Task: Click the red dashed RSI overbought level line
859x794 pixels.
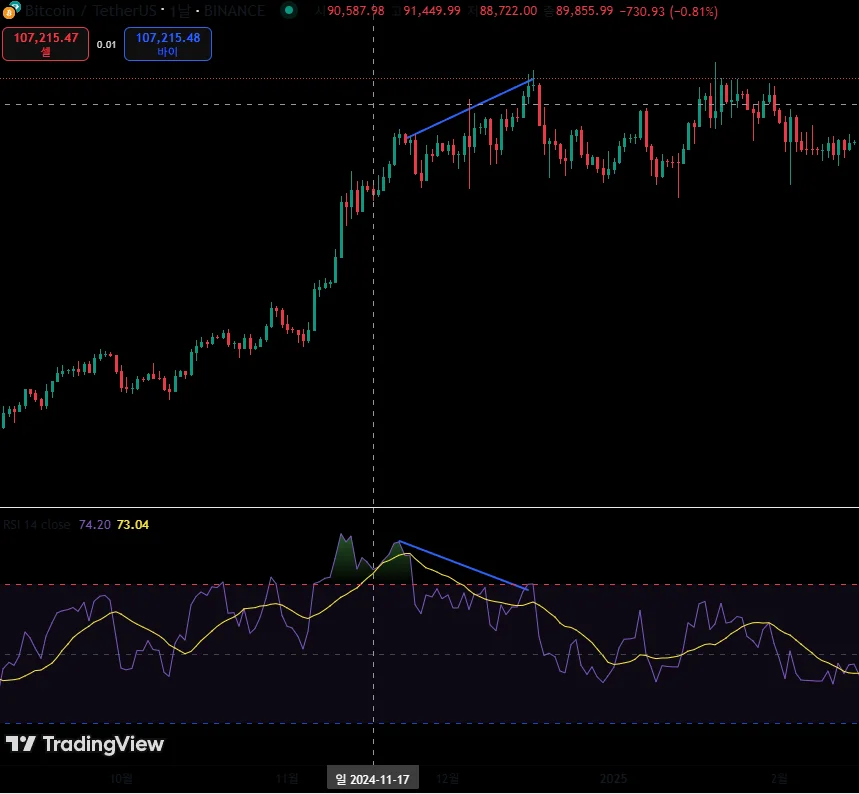Action: click(x=430, y=585)
